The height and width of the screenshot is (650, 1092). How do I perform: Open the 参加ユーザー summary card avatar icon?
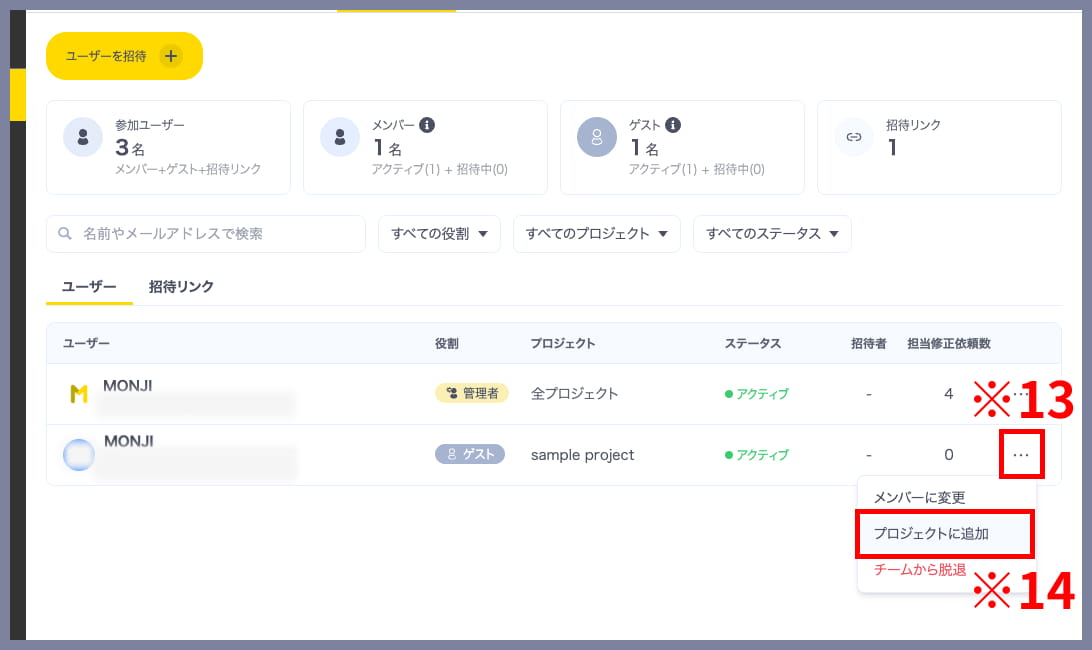pos(83,137)
